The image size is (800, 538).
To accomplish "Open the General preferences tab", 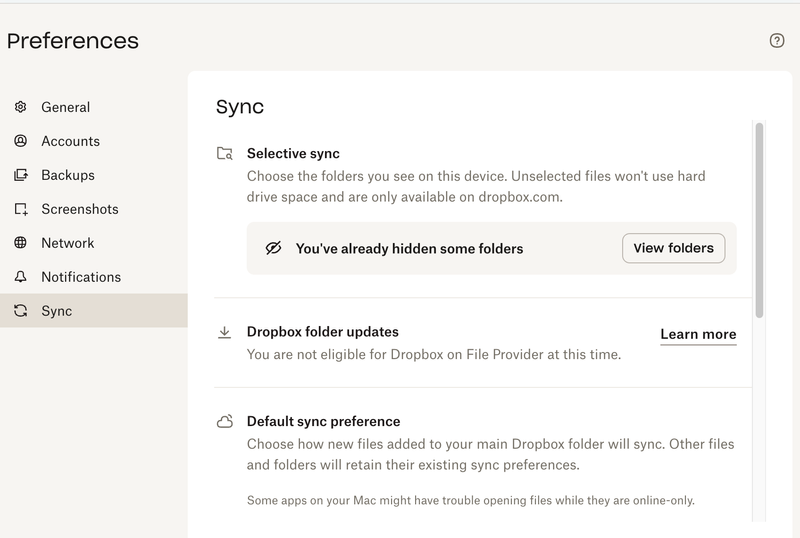I will tap(65, 107).
